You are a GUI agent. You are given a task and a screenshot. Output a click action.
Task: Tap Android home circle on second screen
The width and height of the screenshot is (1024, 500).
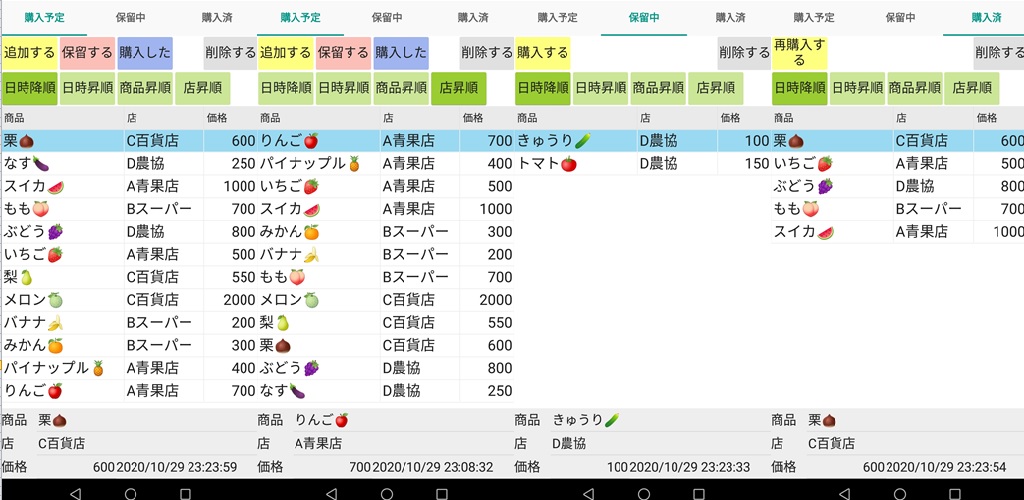387,493
